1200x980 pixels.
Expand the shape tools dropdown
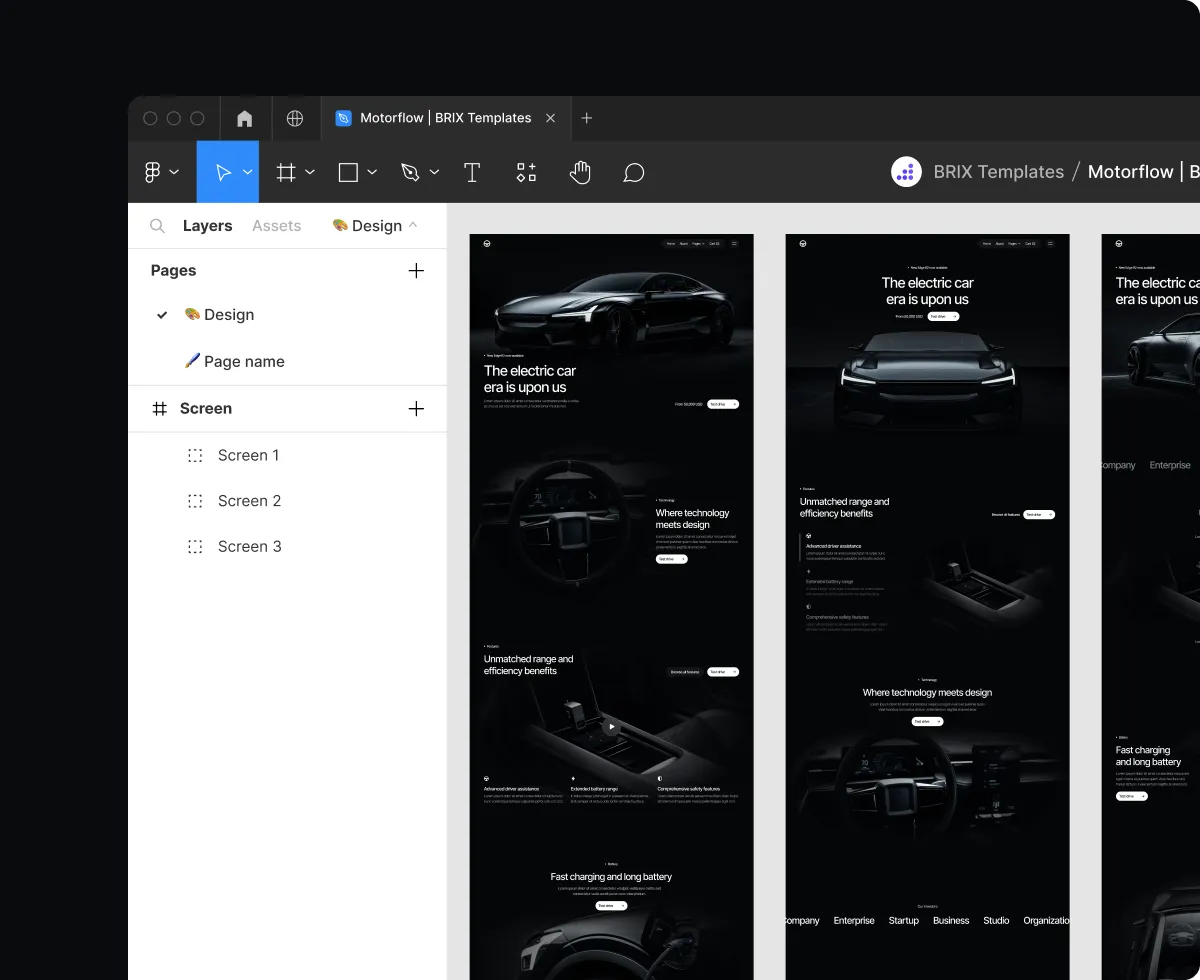click(371, 171)
